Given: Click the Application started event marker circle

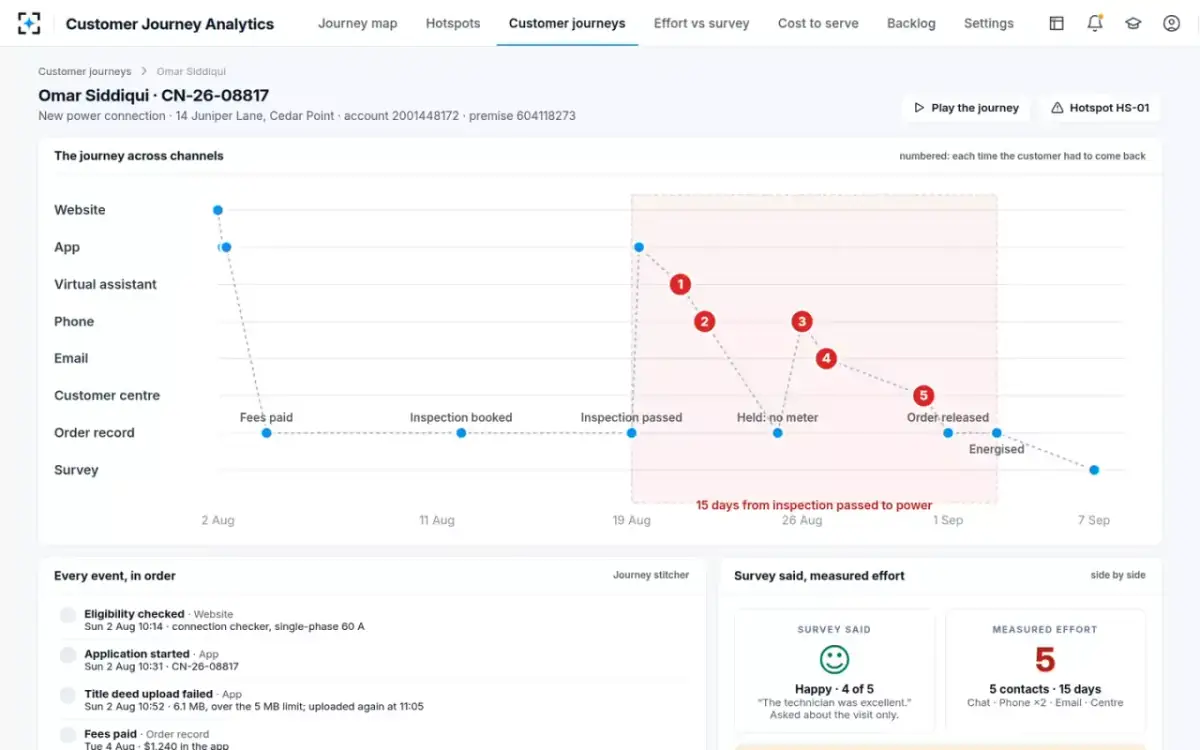Looking at the screenshot, I should [68, 656].
